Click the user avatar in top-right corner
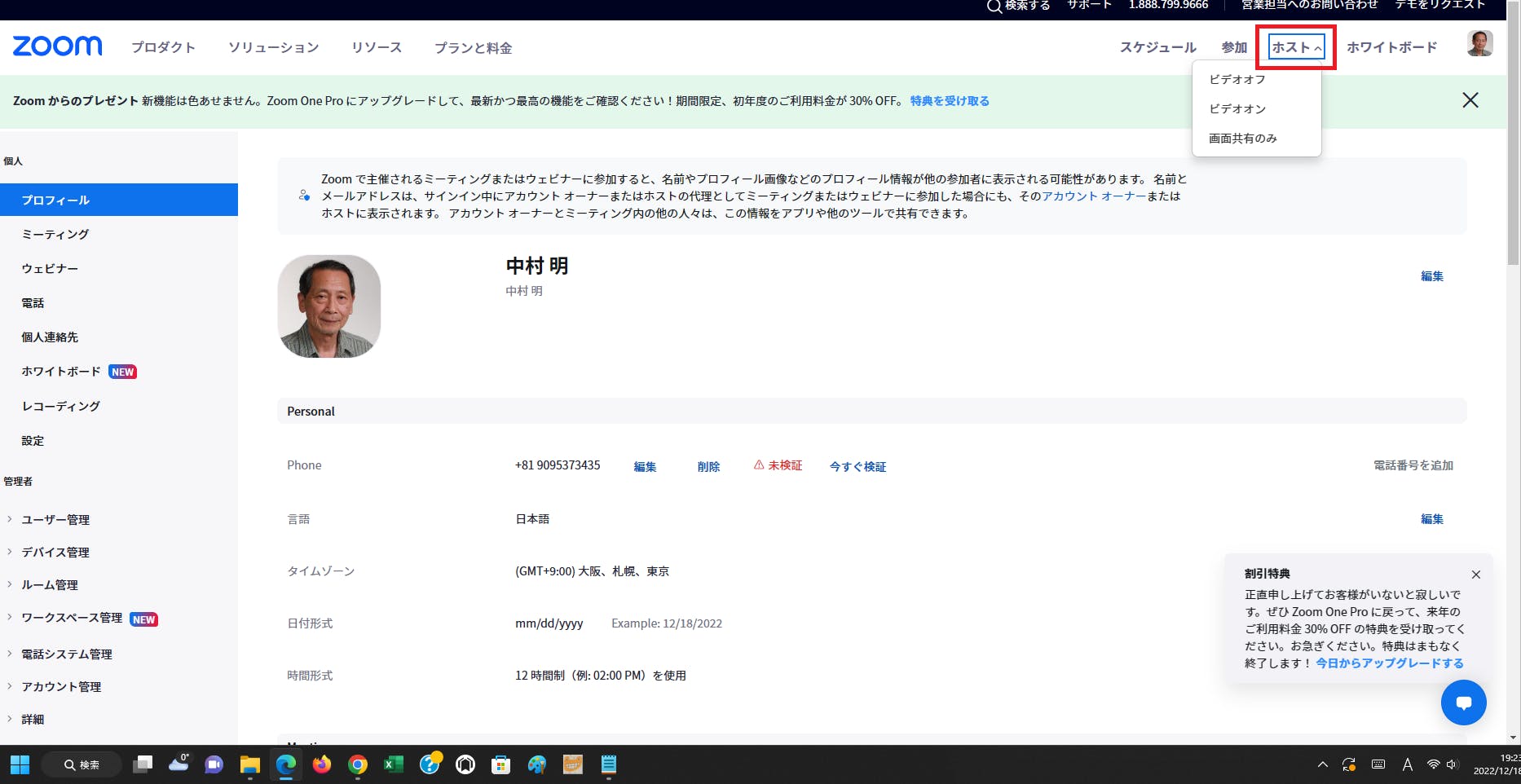 pos(1479,44)
